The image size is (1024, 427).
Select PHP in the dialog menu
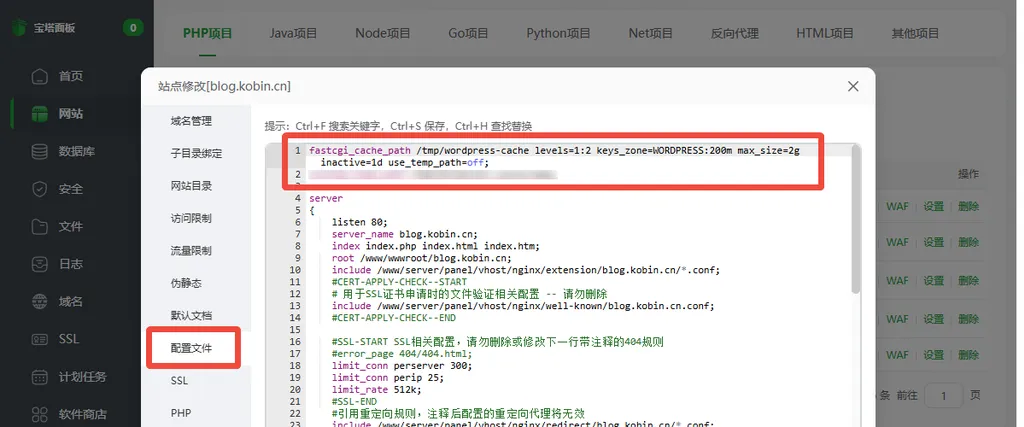coord(181,413)
